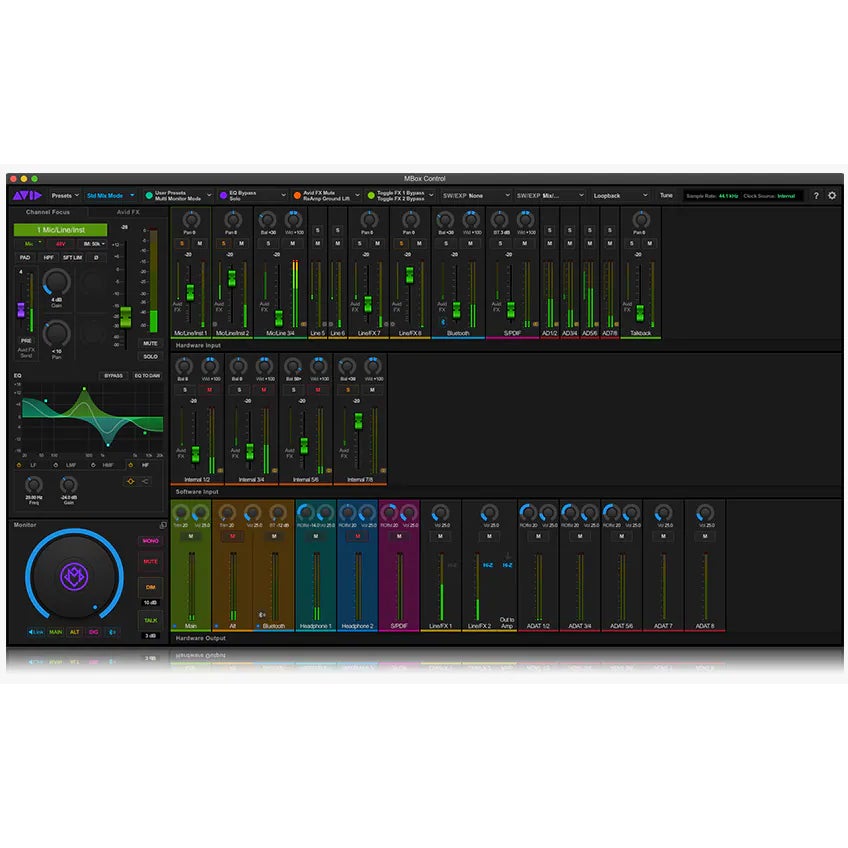Select the LMF EQ band
The height and width of the screenshot is (848, 848).
[71, 466]
